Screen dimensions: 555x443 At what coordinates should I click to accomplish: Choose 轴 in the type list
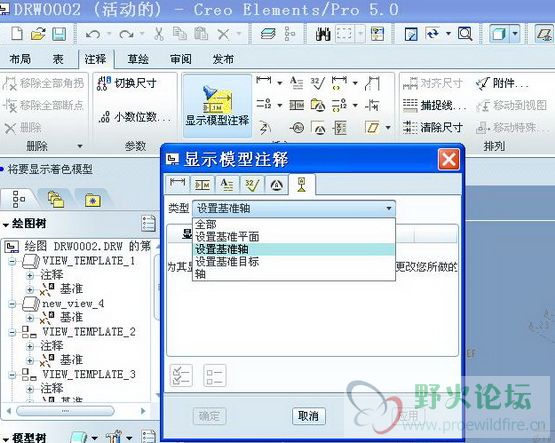click(x=294, y=274)
